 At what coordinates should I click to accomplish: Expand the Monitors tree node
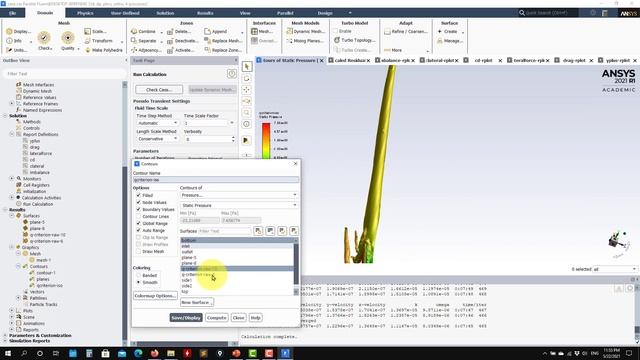(12, 178)
